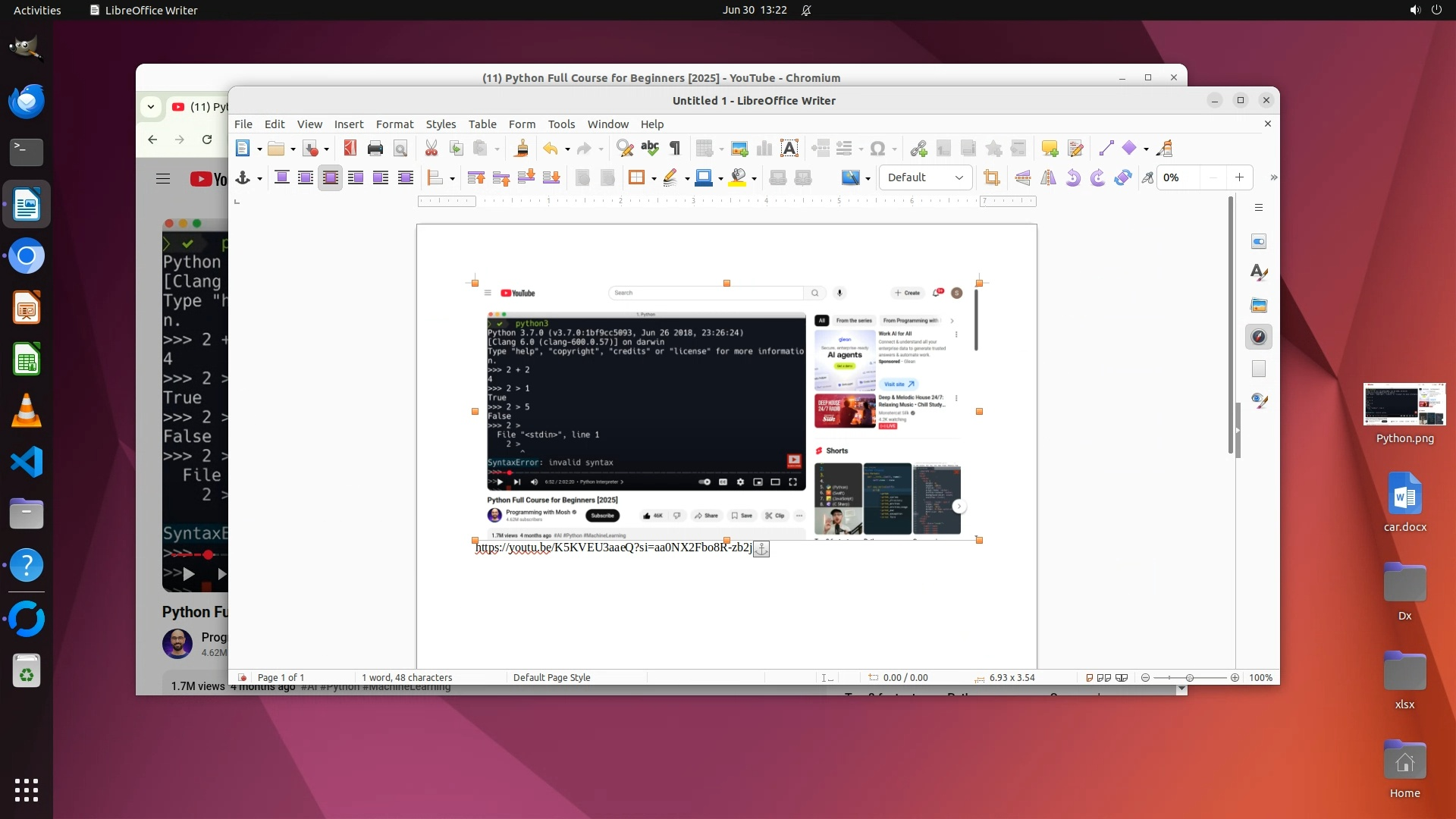Viewport: 1456px width, 819px height.
Task: Open the image mode Default dropdown
Action: pos(925,177)
